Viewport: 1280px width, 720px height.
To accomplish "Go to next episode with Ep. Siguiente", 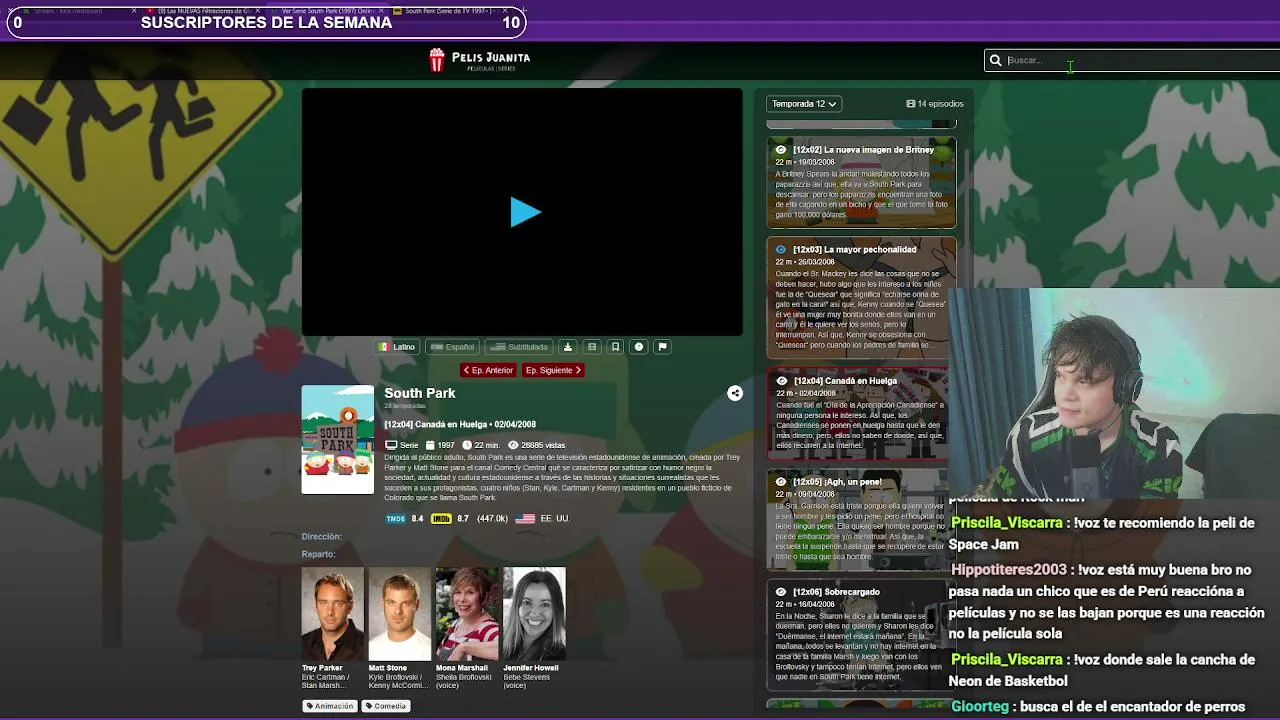I will coord(553,370).
